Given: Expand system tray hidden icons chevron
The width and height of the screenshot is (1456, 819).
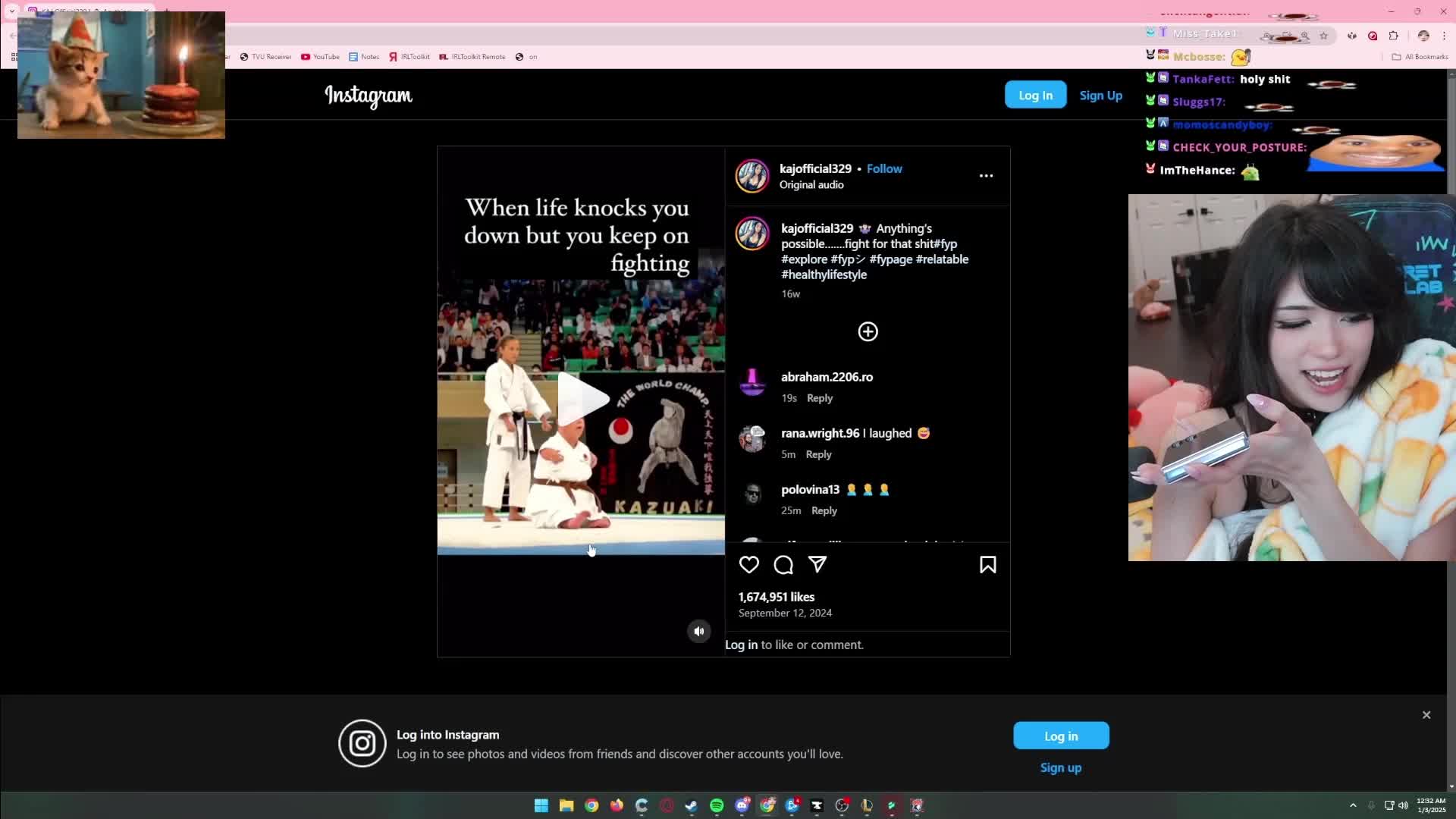Looking at the screenshot, I should (x=1353, y=805).
